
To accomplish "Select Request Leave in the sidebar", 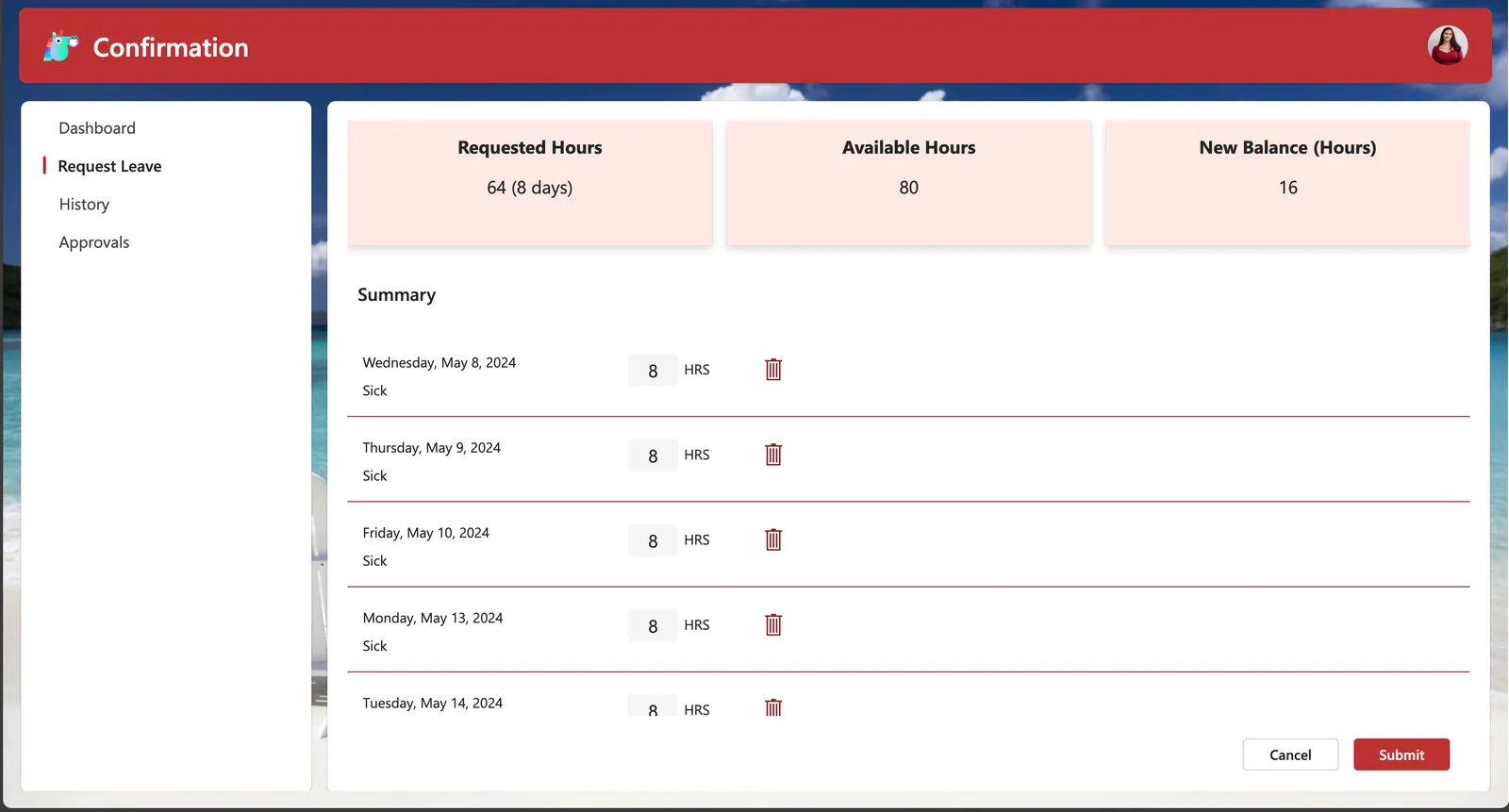I will point(109,166).
